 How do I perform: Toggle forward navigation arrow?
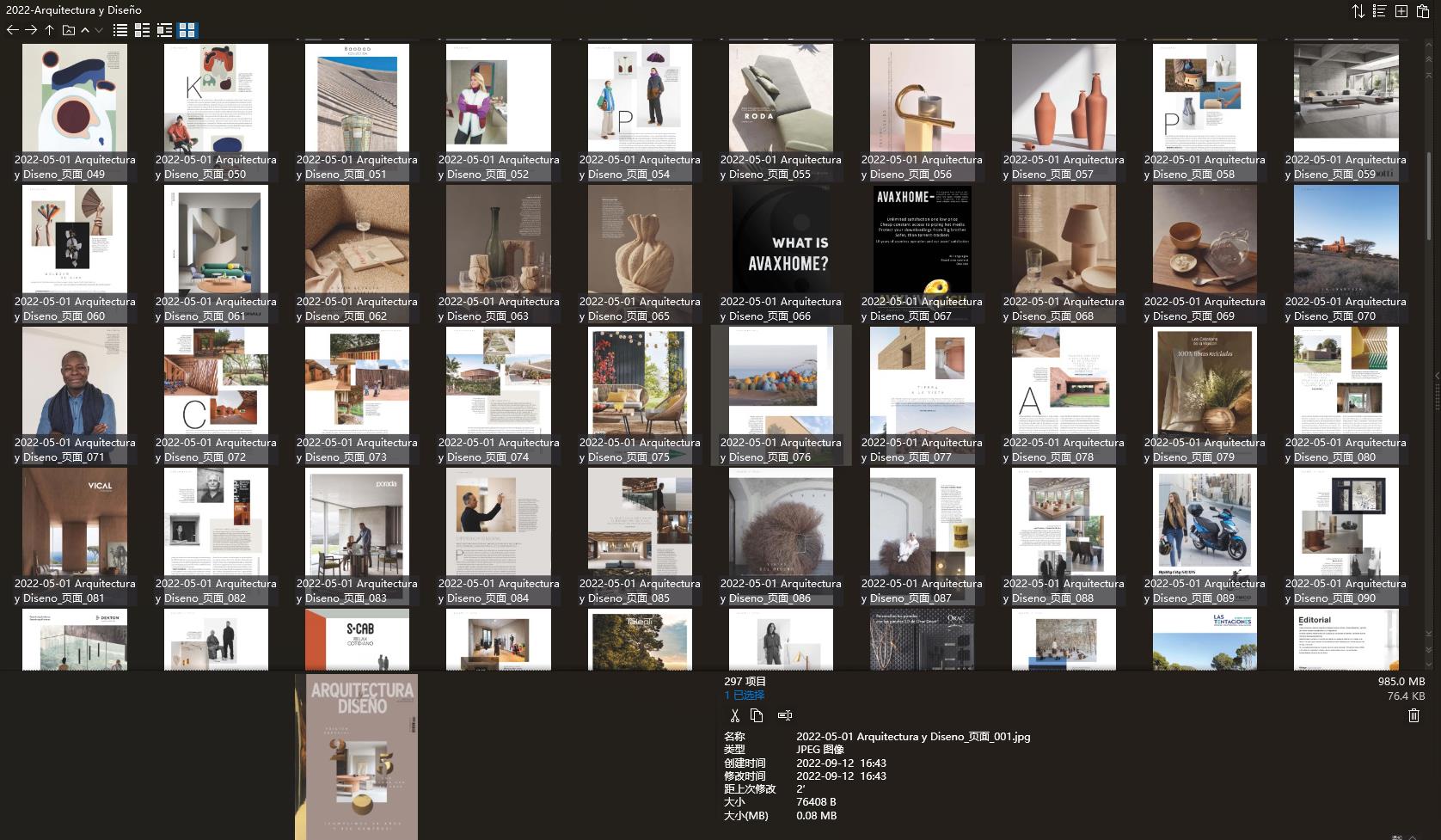coord(32,30)
